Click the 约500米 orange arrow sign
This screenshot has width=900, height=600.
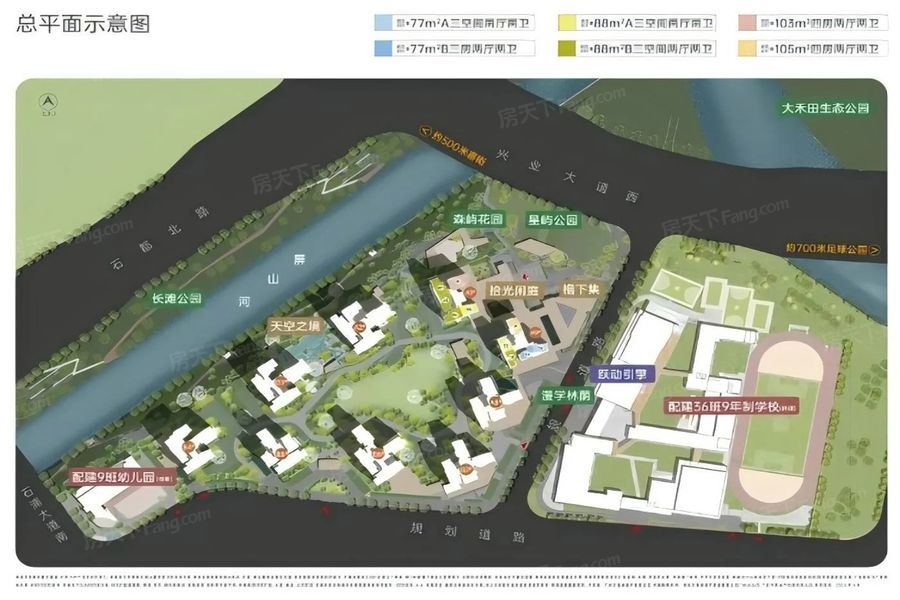[x=453, y=144]
